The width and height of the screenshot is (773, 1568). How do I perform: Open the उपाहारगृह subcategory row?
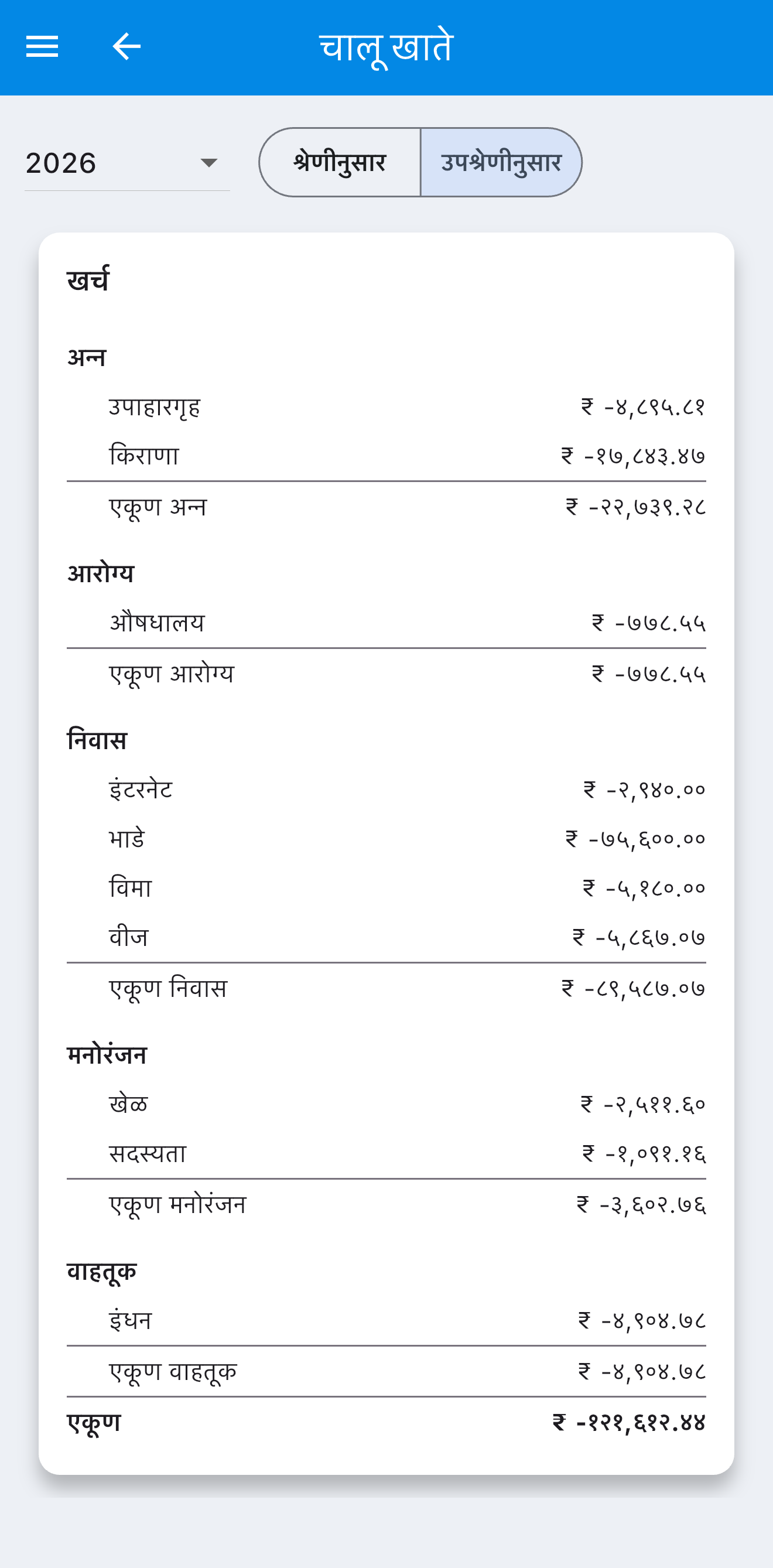386,406
